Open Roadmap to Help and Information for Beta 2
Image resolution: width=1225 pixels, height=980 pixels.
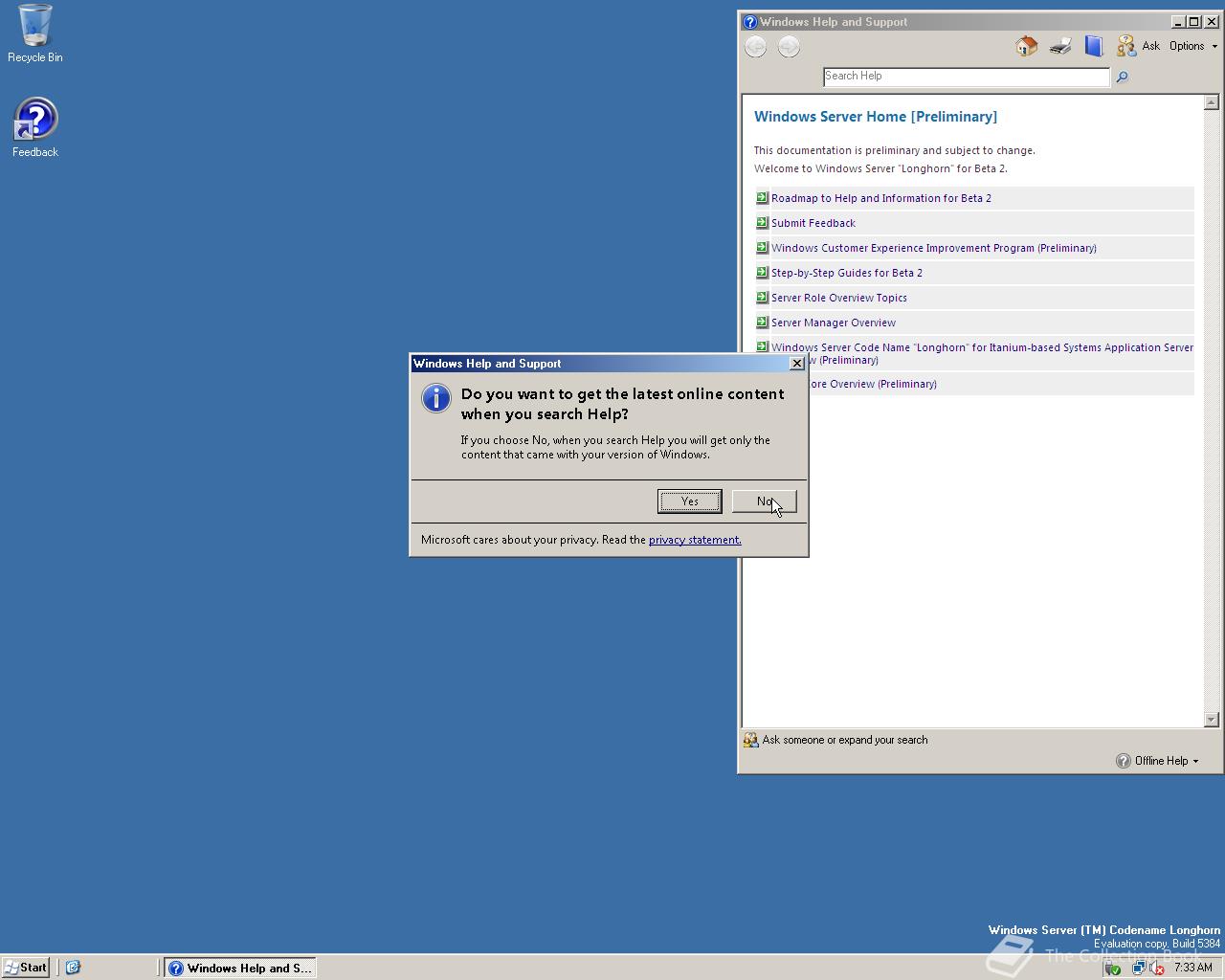pyautogui.click(x=880, y=198)
